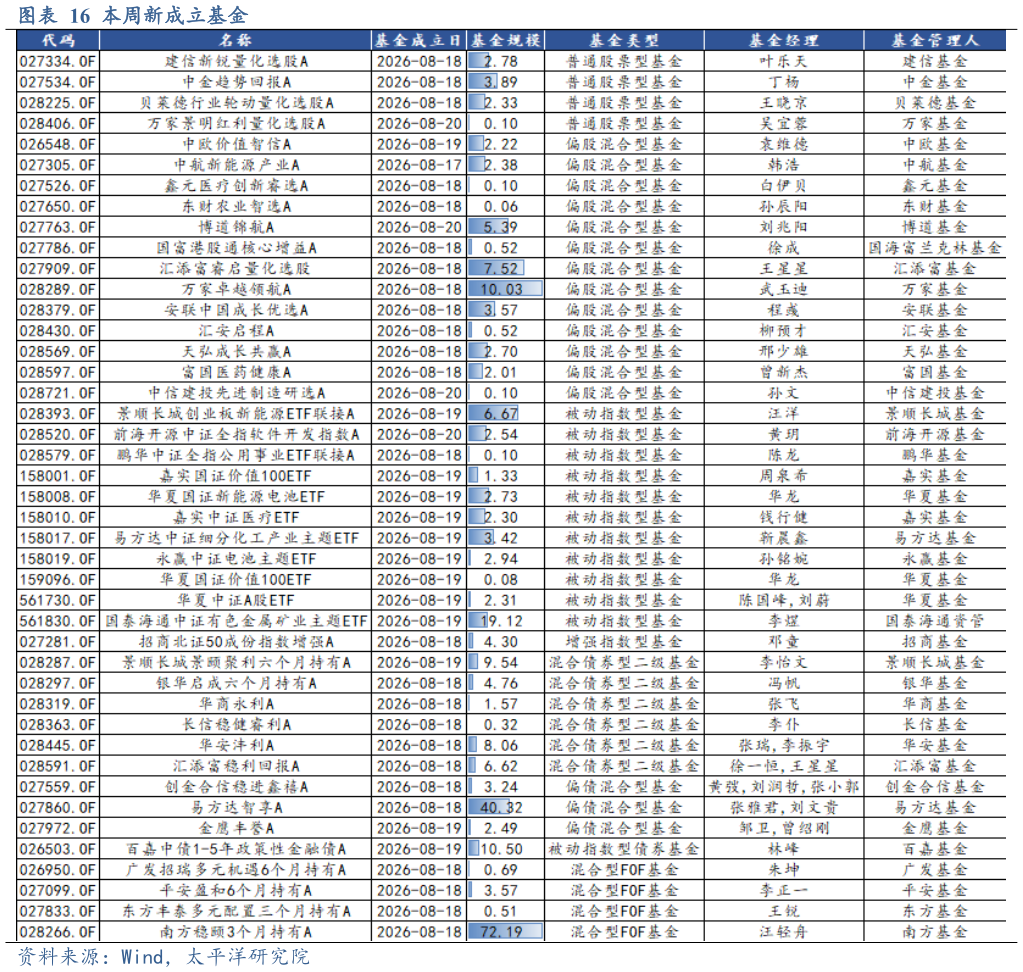This screenshot has height=972, width=1023.
Task: Select the 基金管理人 column header
Action: click(x=935, y=40)
